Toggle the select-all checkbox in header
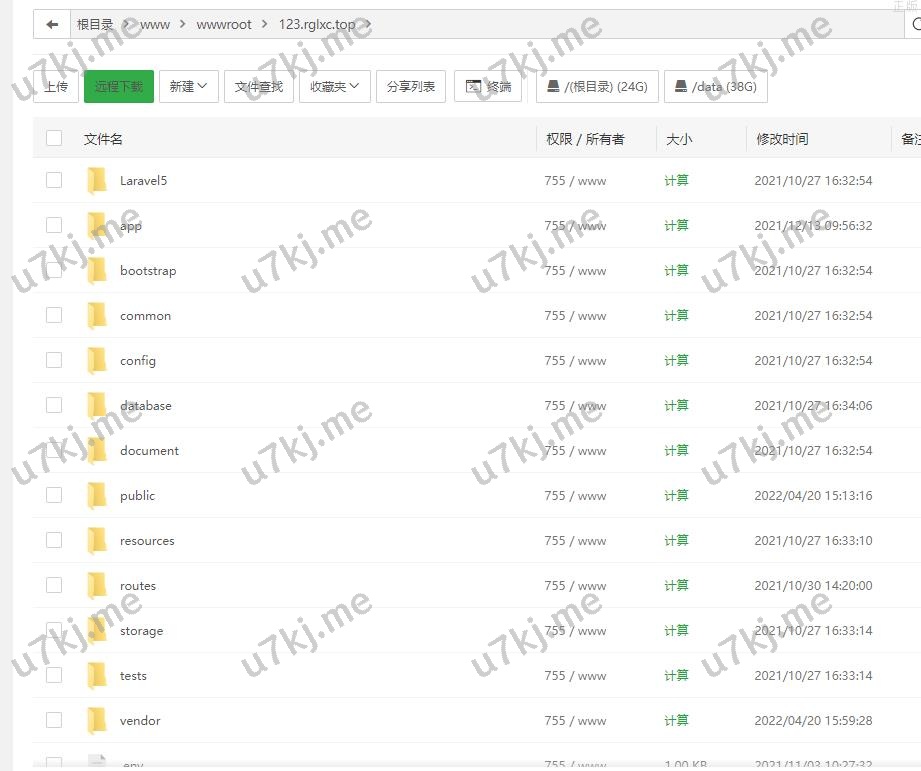The image size is (921, 771). [54, 139]
